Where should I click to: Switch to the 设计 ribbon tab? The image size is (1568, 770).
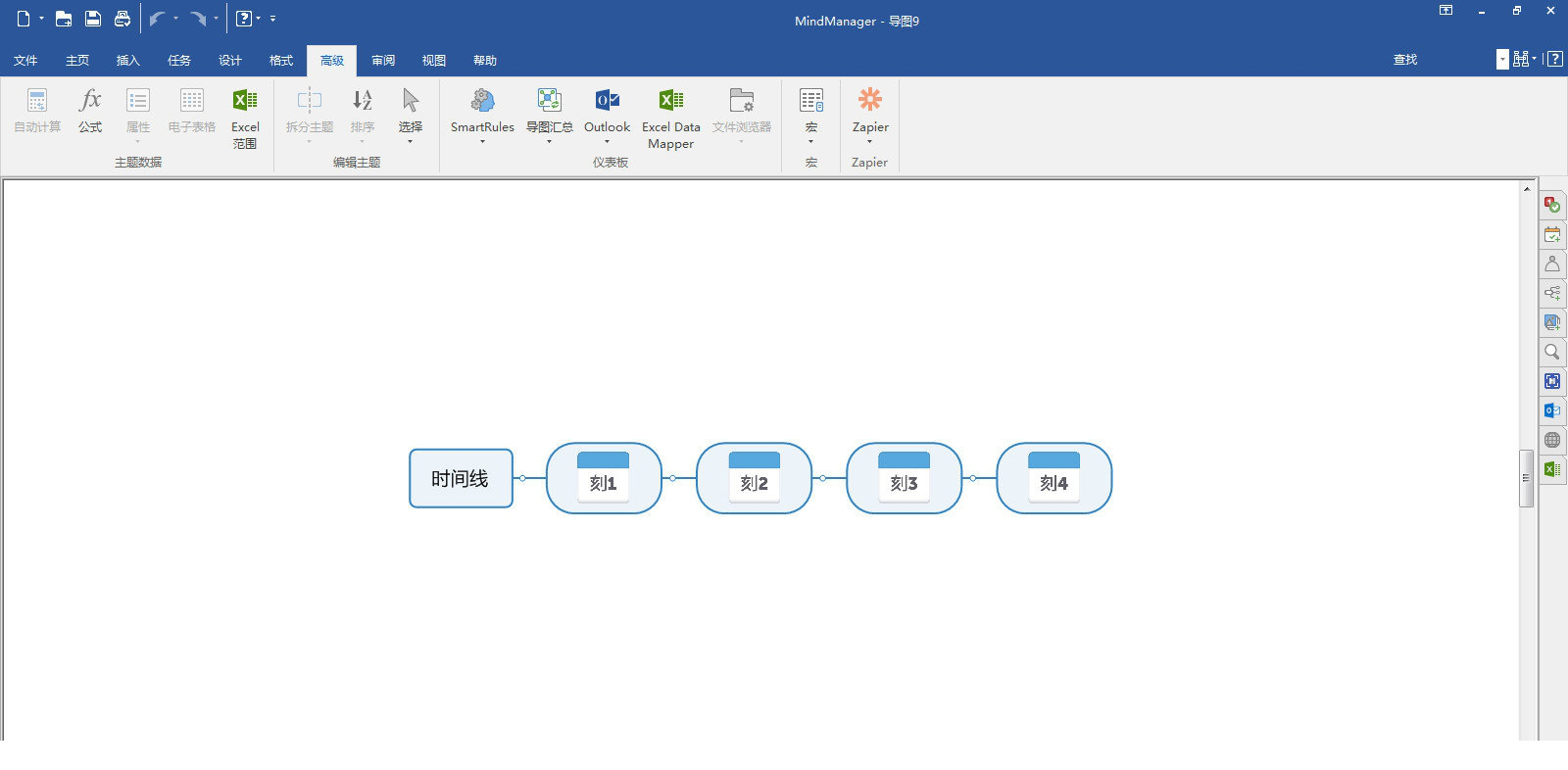coord(230,61)
